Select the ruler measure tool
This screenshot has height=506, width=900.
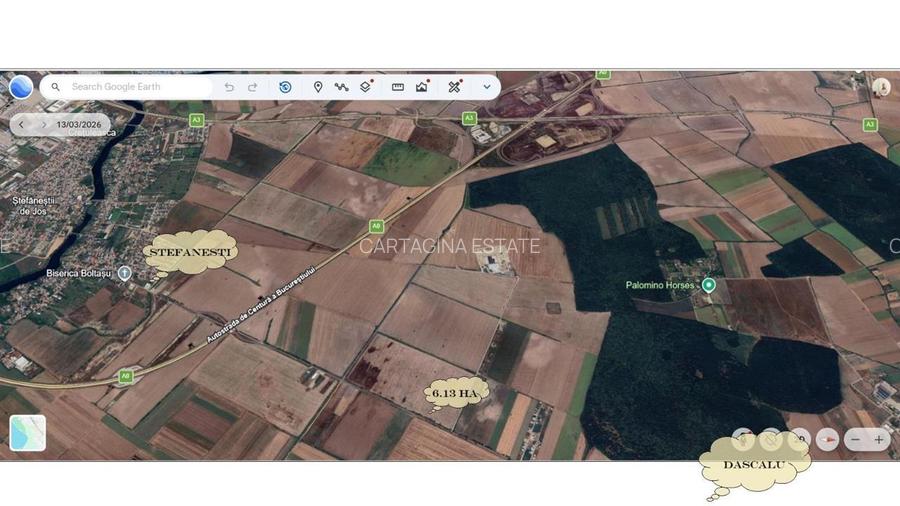pos(398,87)
